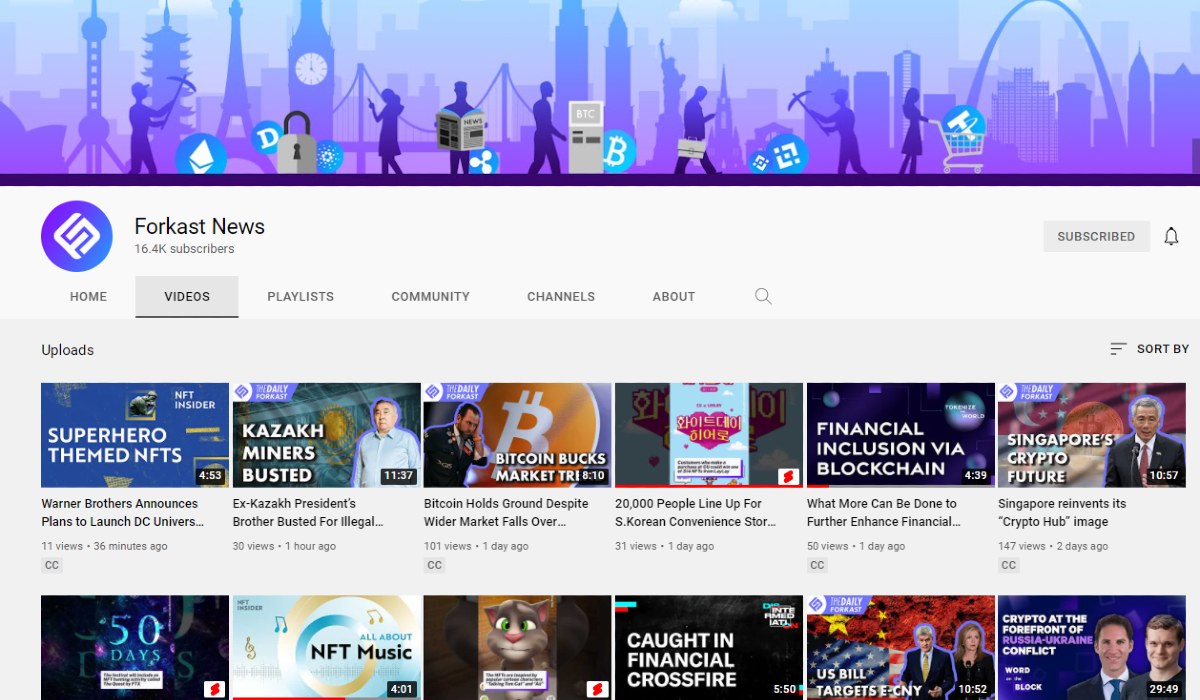Search within the channel using magnifier icon
The height and width of the screenshot is (700, 1200).
pos(763,296)
